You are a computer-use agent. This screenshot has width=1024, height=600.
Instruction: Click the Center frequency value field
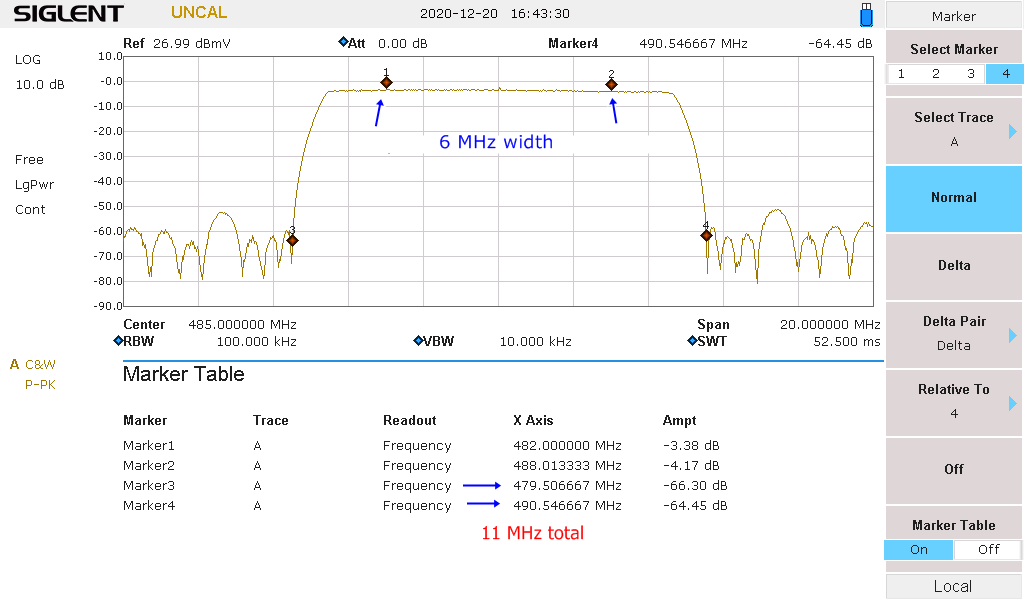(242, 324)
